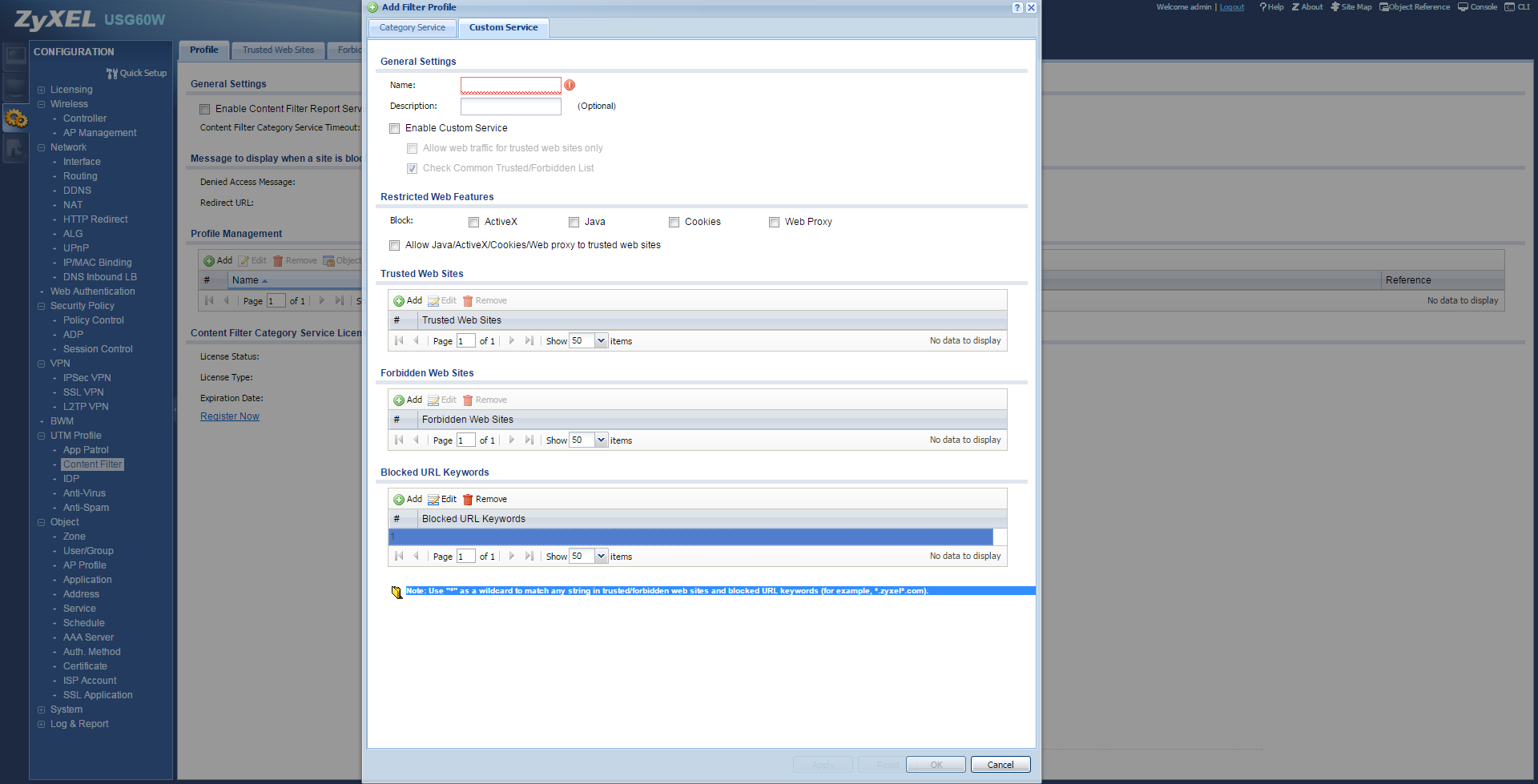This screenshot has height=784, width=1538.
Task: Open the Trusted Web Sites tab
Action: (278, 50)
